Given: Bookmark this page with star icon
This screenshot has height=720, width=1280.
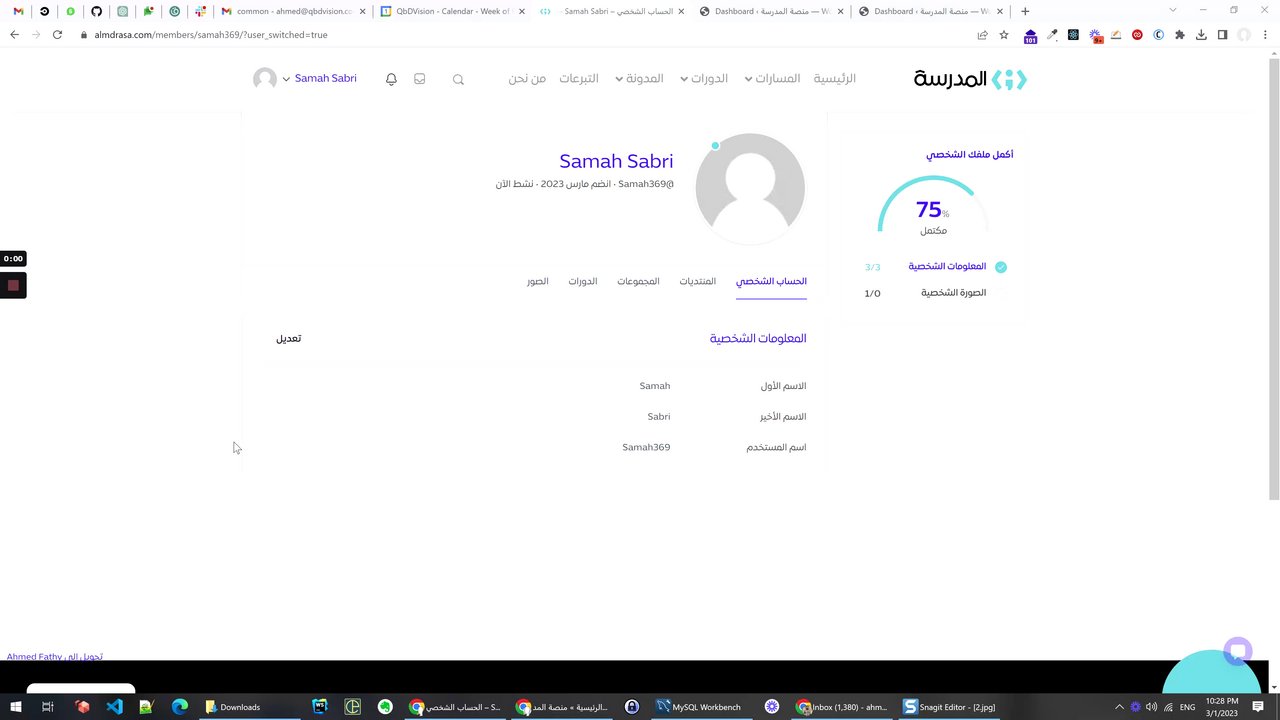Looking at the screenshot, I should [x=1004, y=34].
